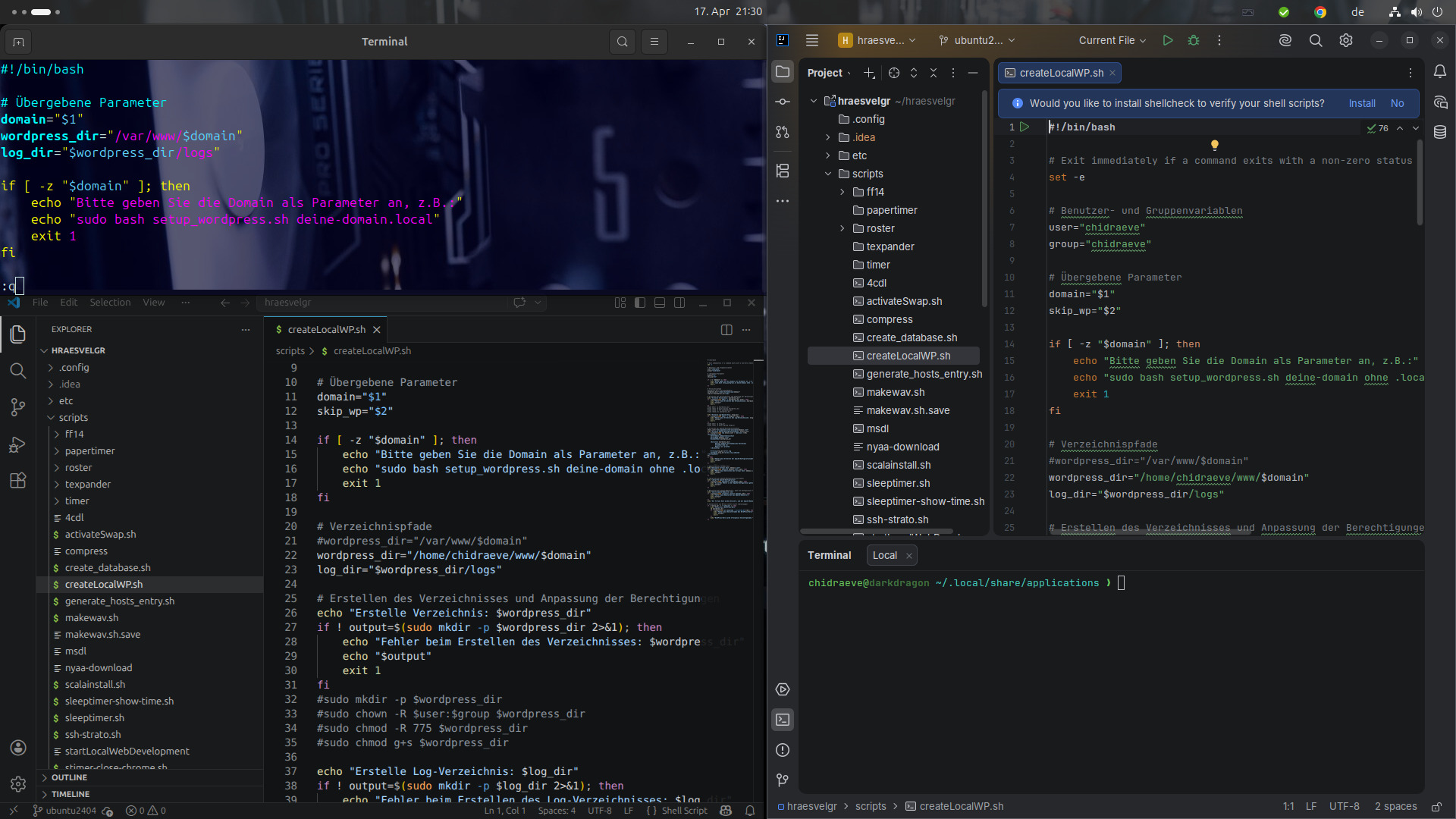Click the JetBrains editor vertical scrollbar
The image size is (1456, 819).
(1420, 182)
